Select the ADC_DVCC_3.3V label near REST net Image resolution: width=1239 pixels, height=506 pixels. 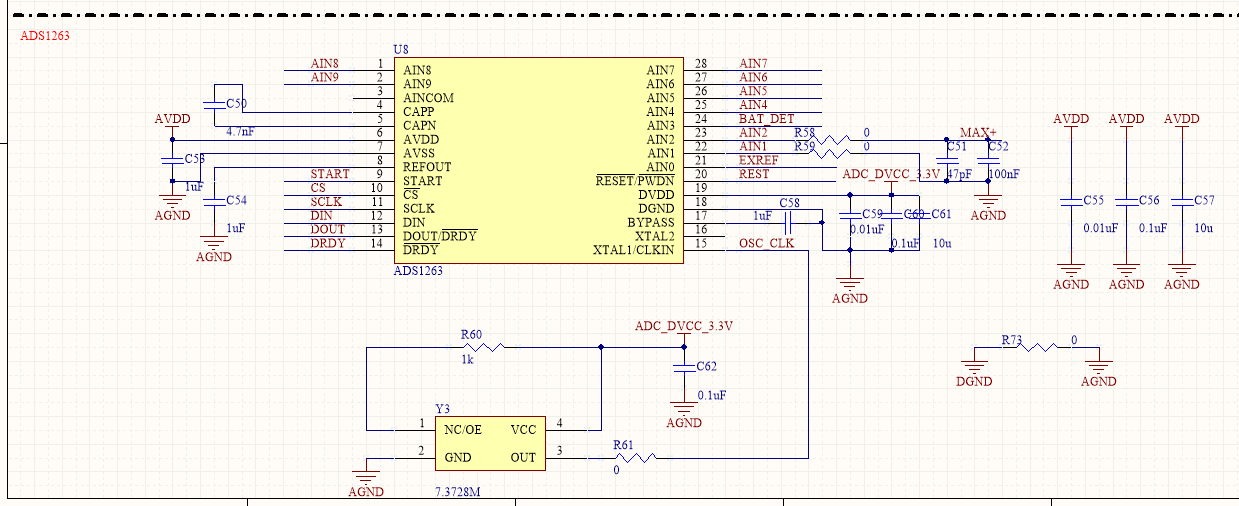(x=892, y=174)
